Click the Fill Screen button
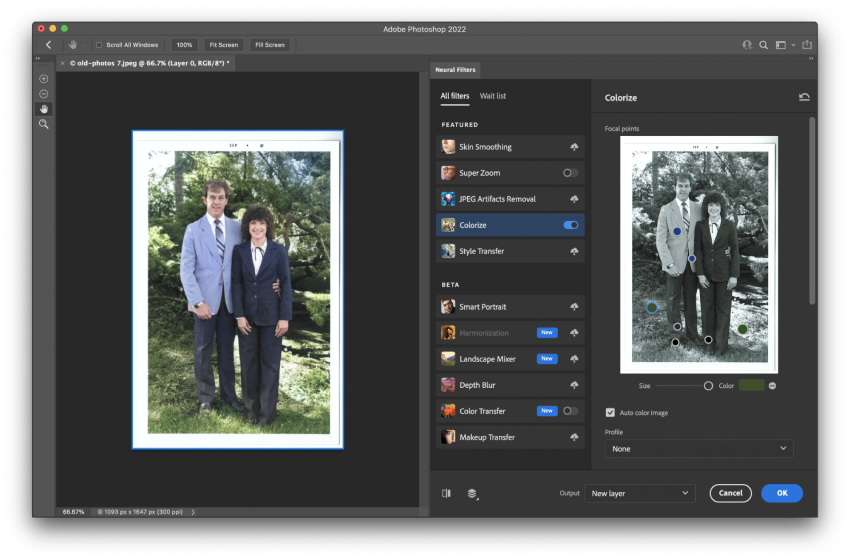Viewport: 850px width, 560px height. click(x=270, y=45)
